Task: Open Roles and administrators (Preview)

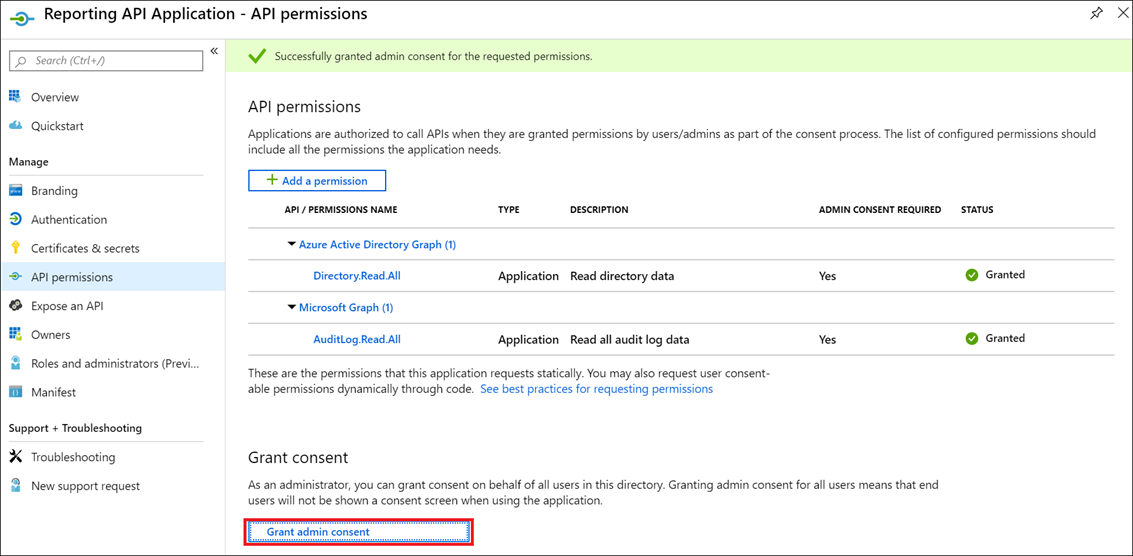Action: pos(114,364)
